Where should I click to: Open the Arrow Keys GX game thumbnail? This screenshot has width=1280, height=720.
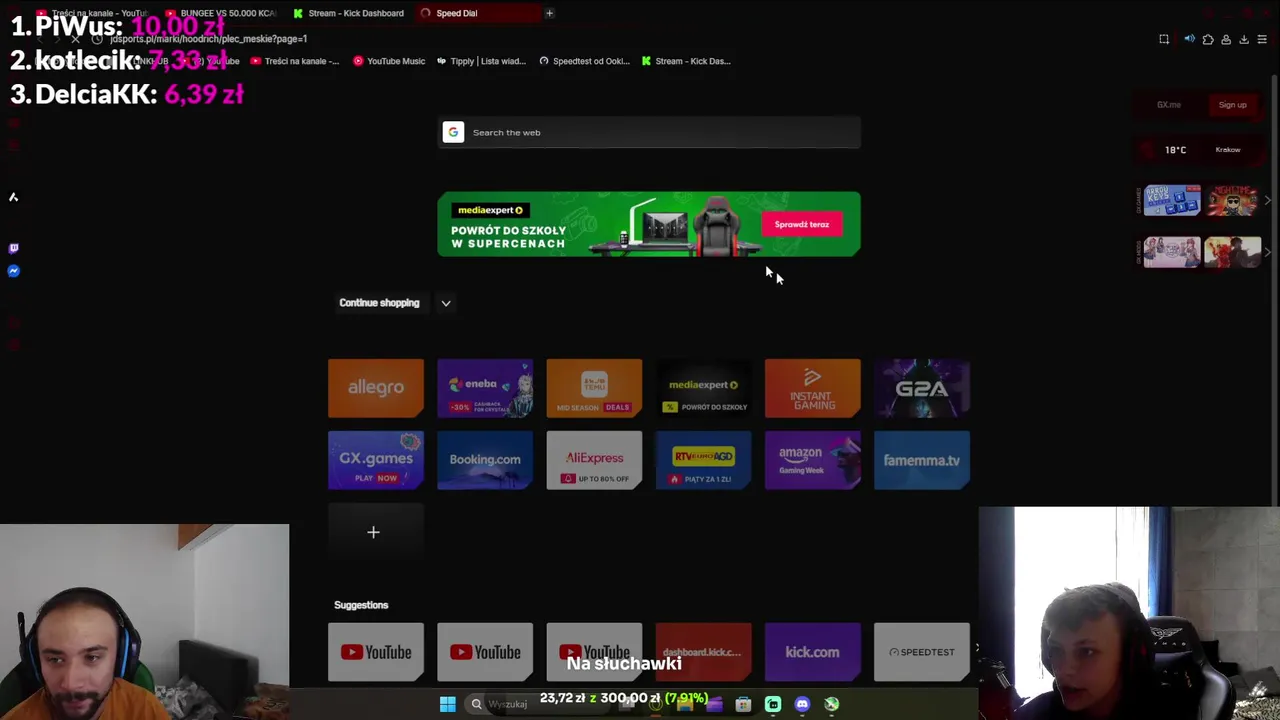pos(1172,201)
